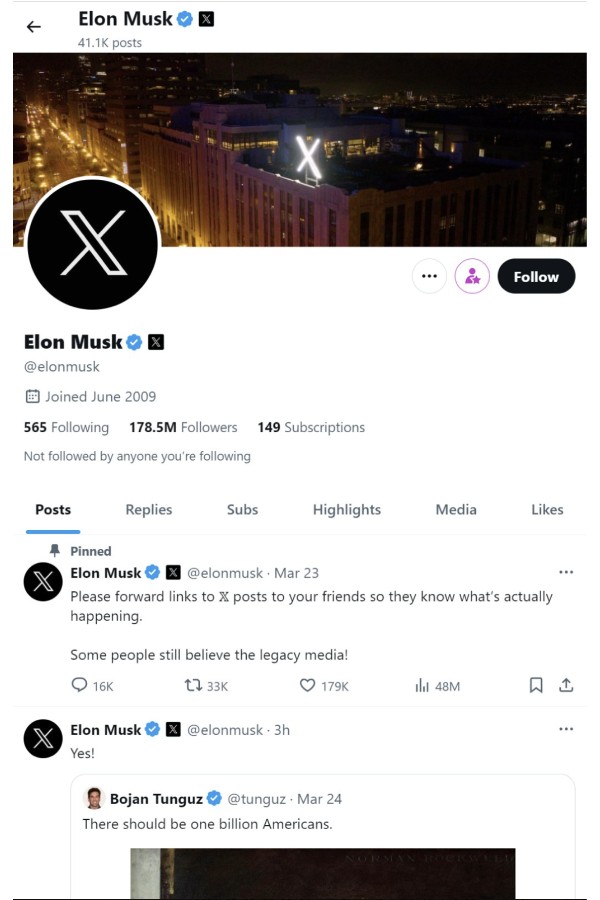Click the Follow button
The width and height of the screenshot is (600, 900).
[536, 276]
